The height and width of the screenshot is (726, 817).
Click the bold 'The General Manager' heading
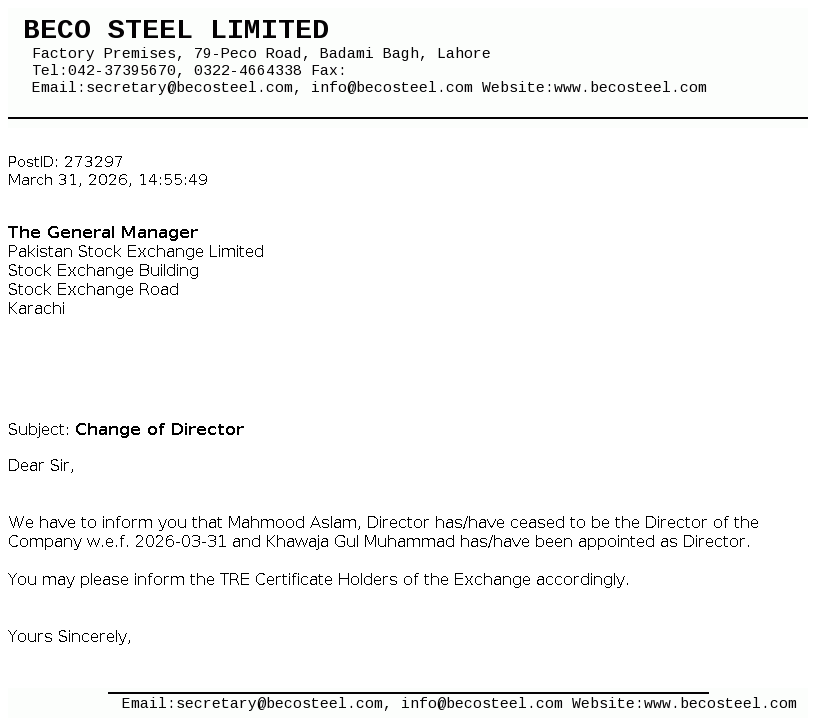[103, 233]
